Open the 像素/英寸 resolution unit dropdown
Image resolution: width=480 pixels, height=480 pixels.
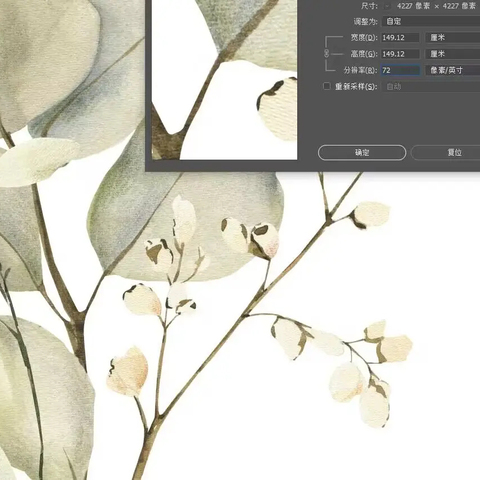tap(453, 70)
